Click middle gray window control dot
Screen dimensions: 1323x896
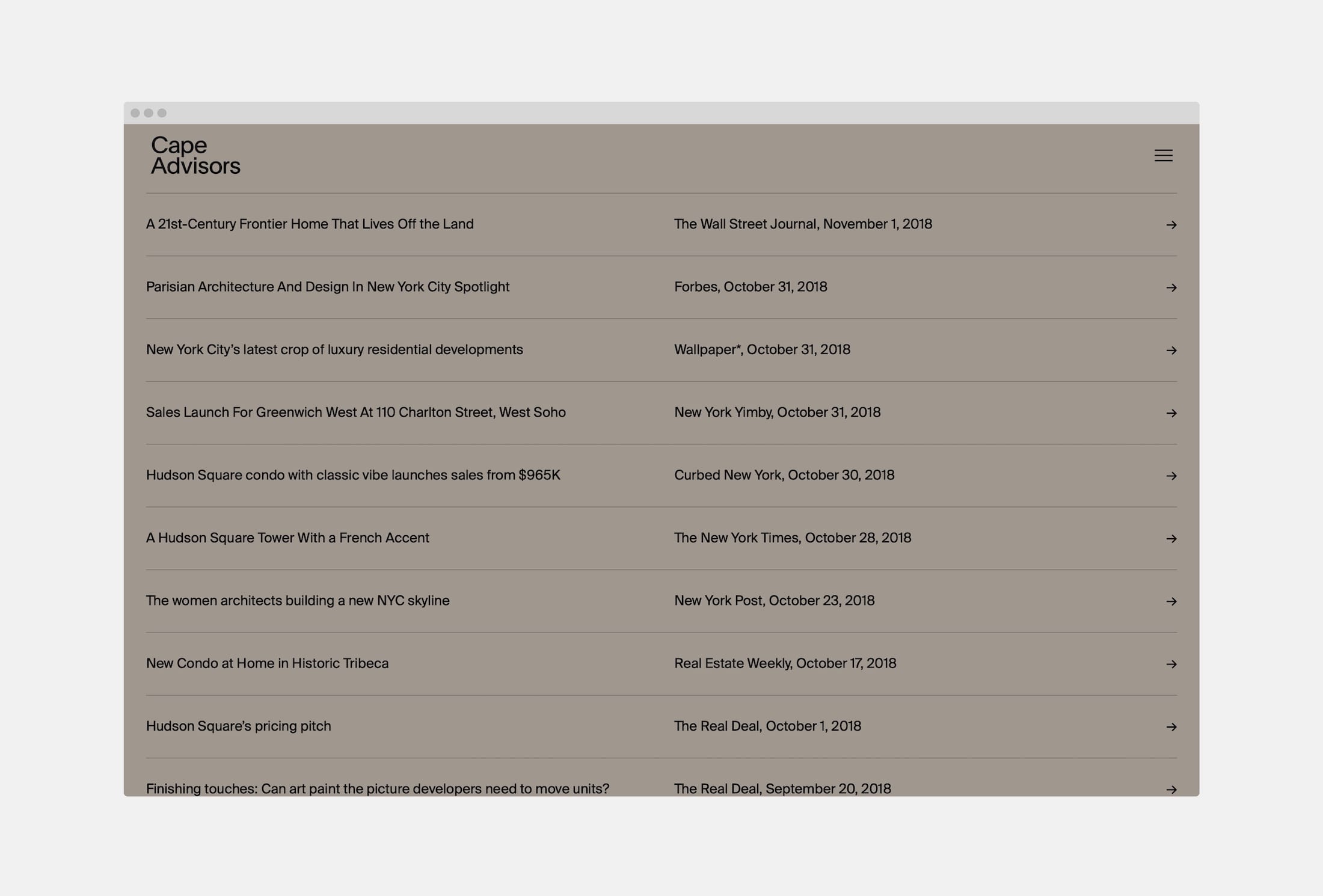click(x=149, y=113)
